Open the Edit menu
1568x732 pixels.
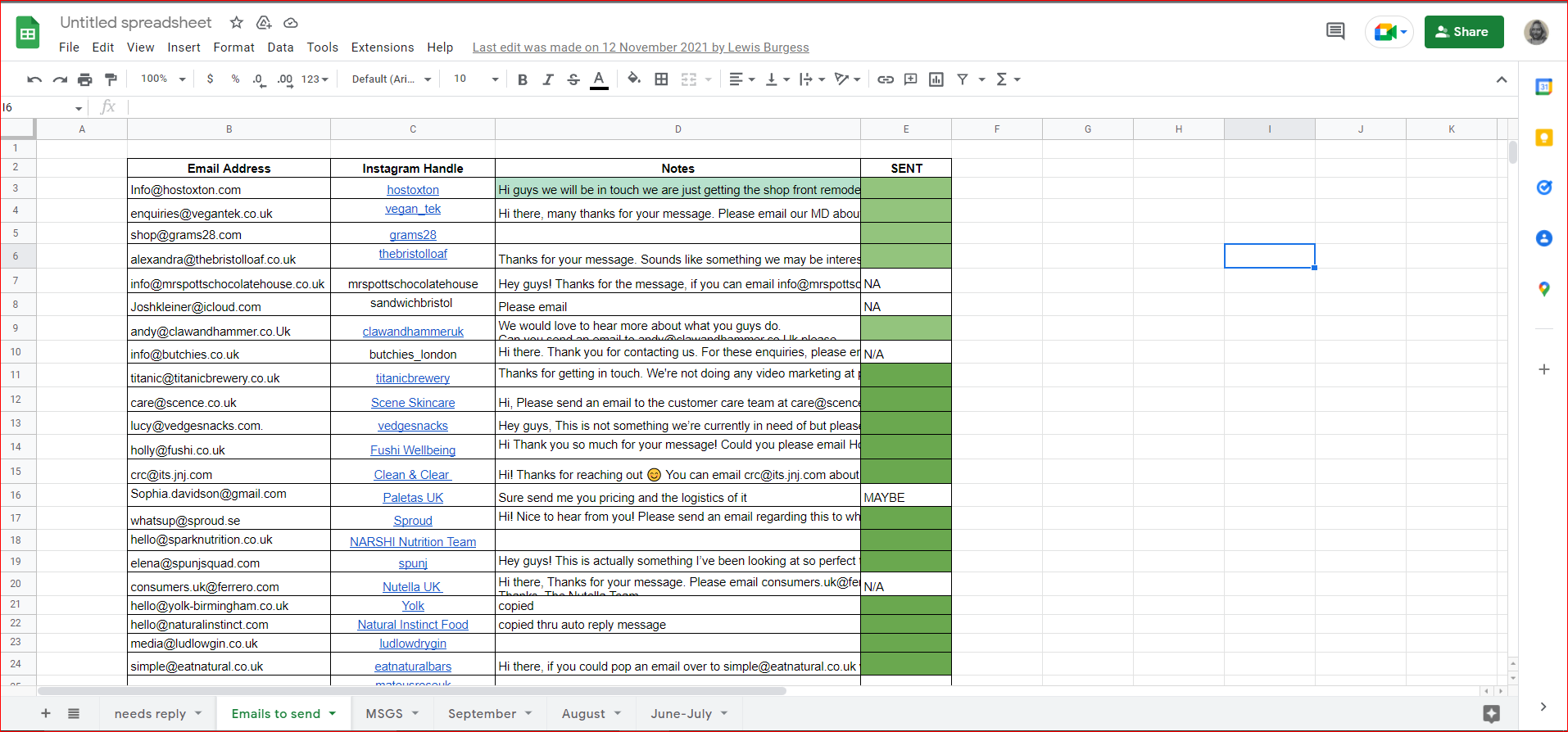103,47
